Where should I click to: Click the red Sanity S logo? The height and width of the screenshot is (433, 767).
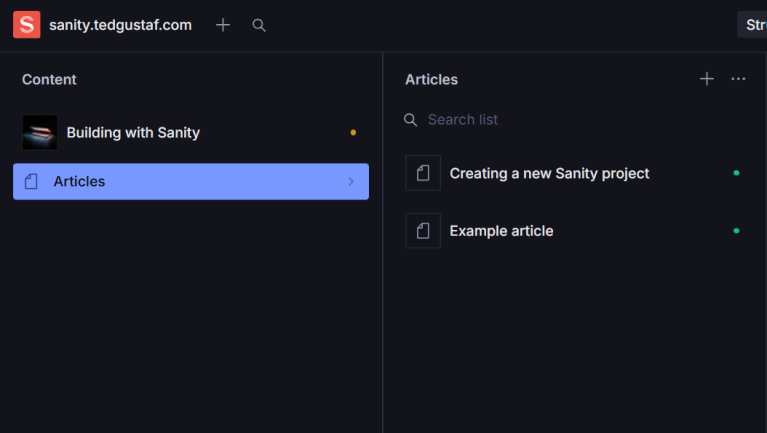click(26, 24)
